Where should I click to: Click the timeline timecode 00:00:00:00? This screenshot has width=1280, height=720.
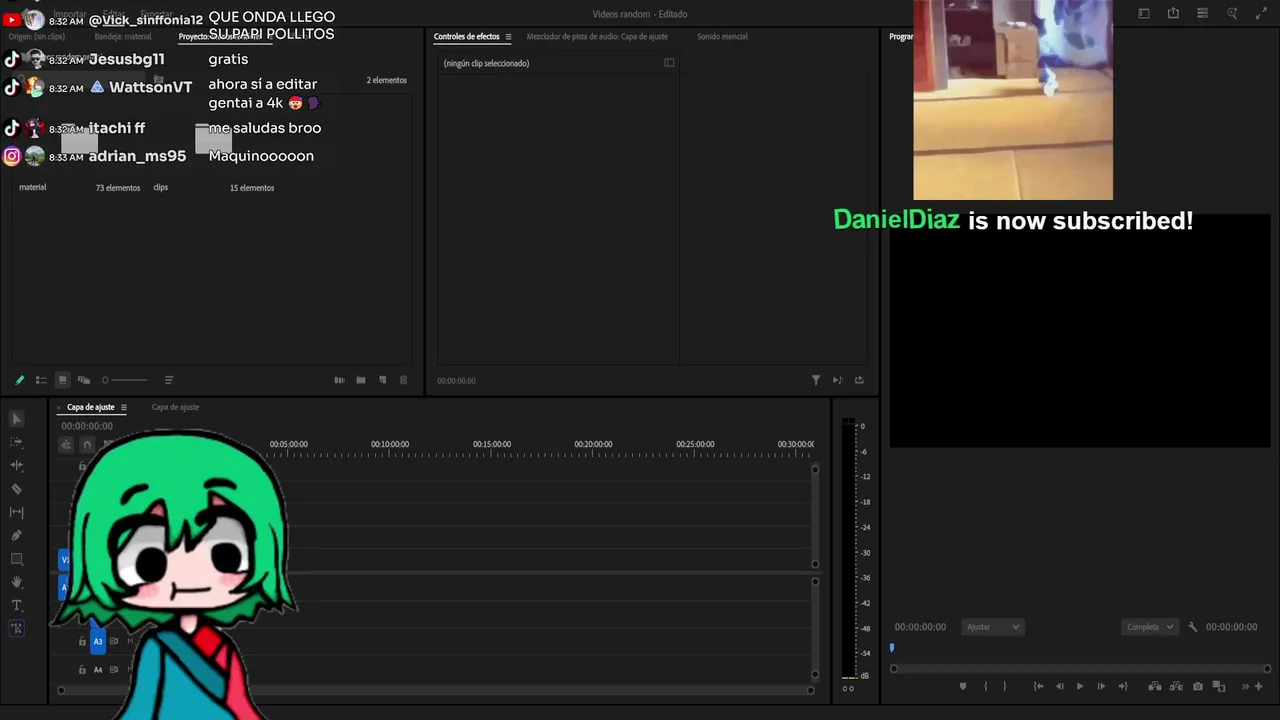tap(87, 426)
